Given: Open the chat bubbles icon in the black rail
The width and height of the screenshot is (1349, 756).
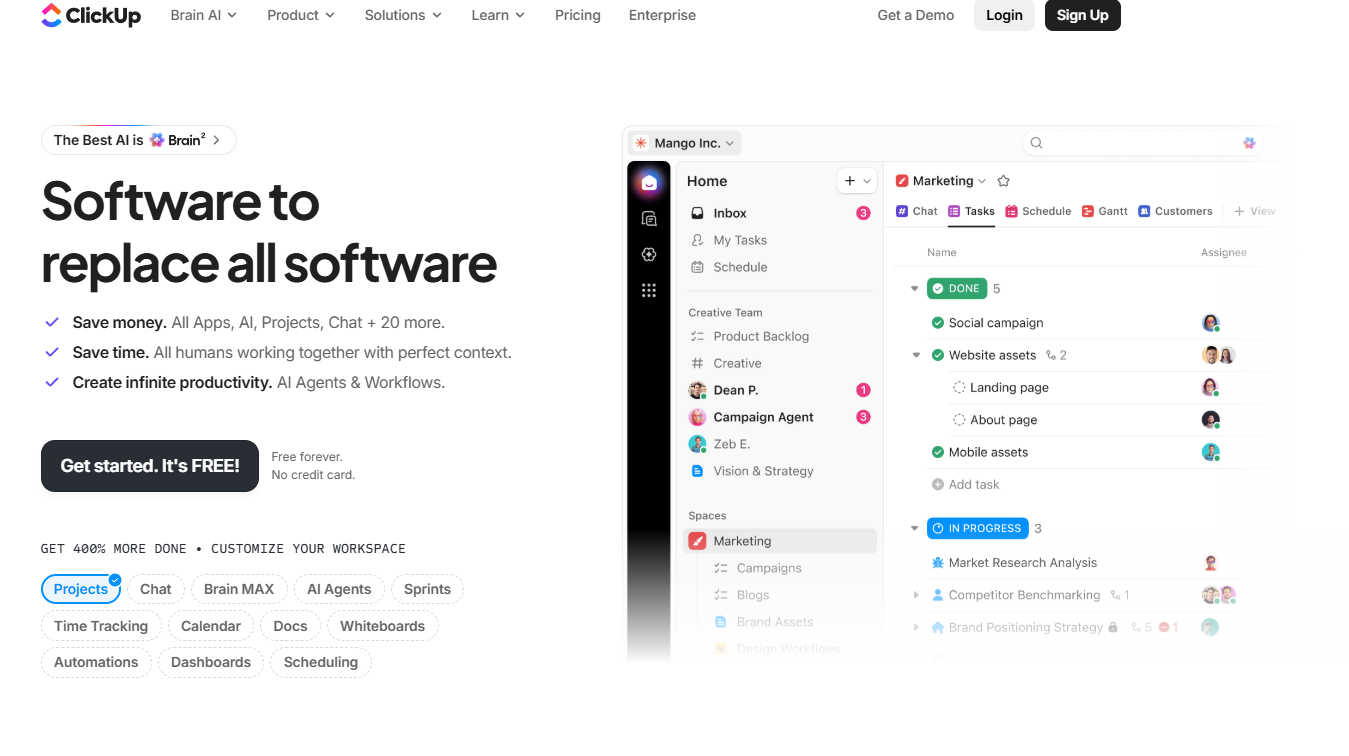Looking at the screenshot, I should (649, 218).
